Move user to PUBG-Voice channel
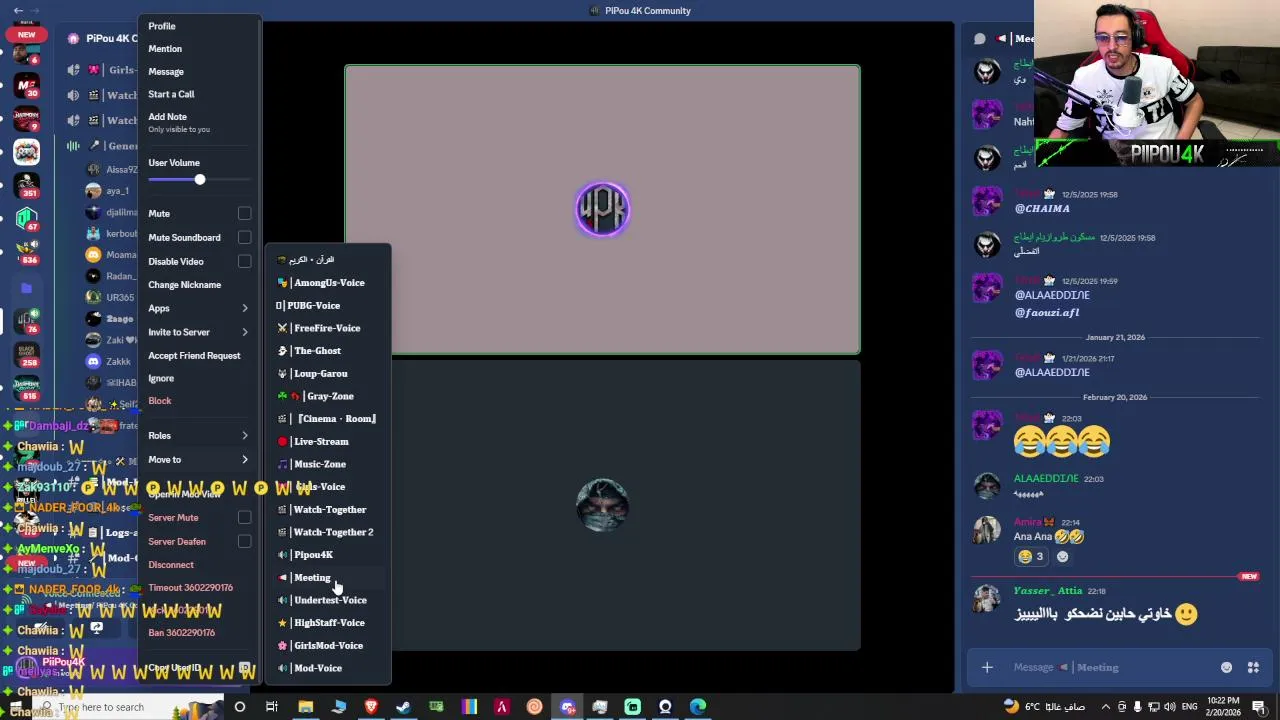Screen dimensions: 1280x720 point(327,306)
